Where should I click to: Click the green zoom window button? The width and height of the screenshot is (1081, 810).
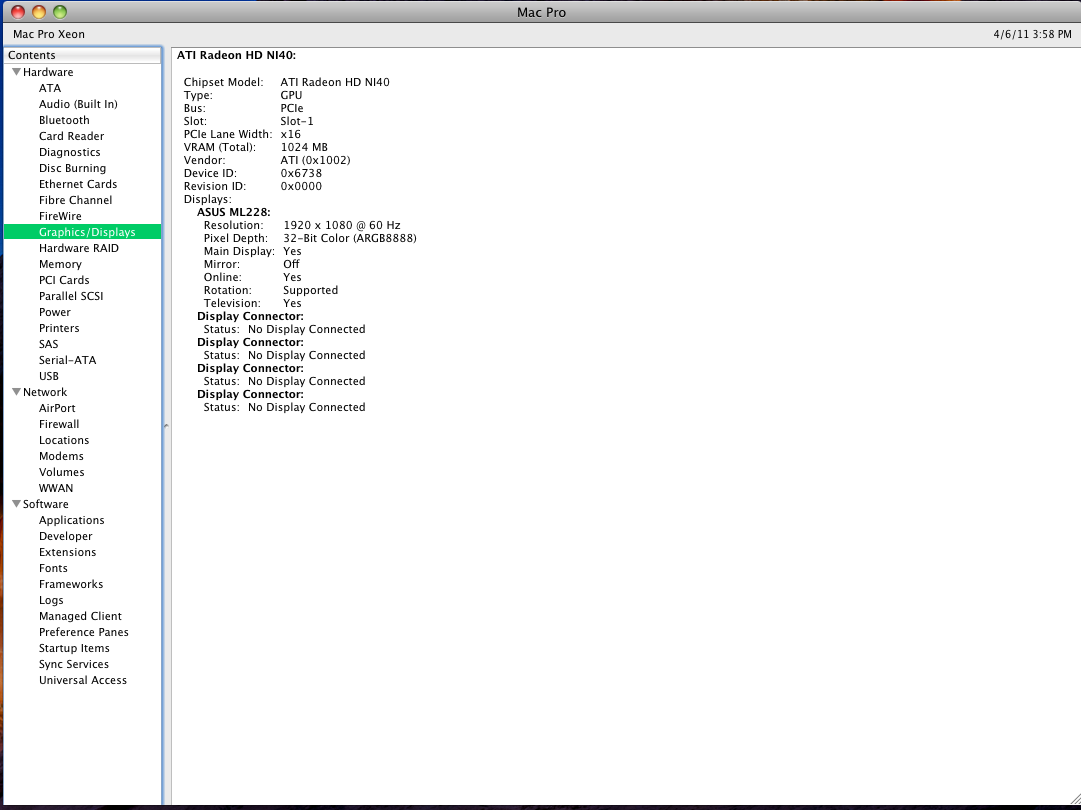[61, 12]
